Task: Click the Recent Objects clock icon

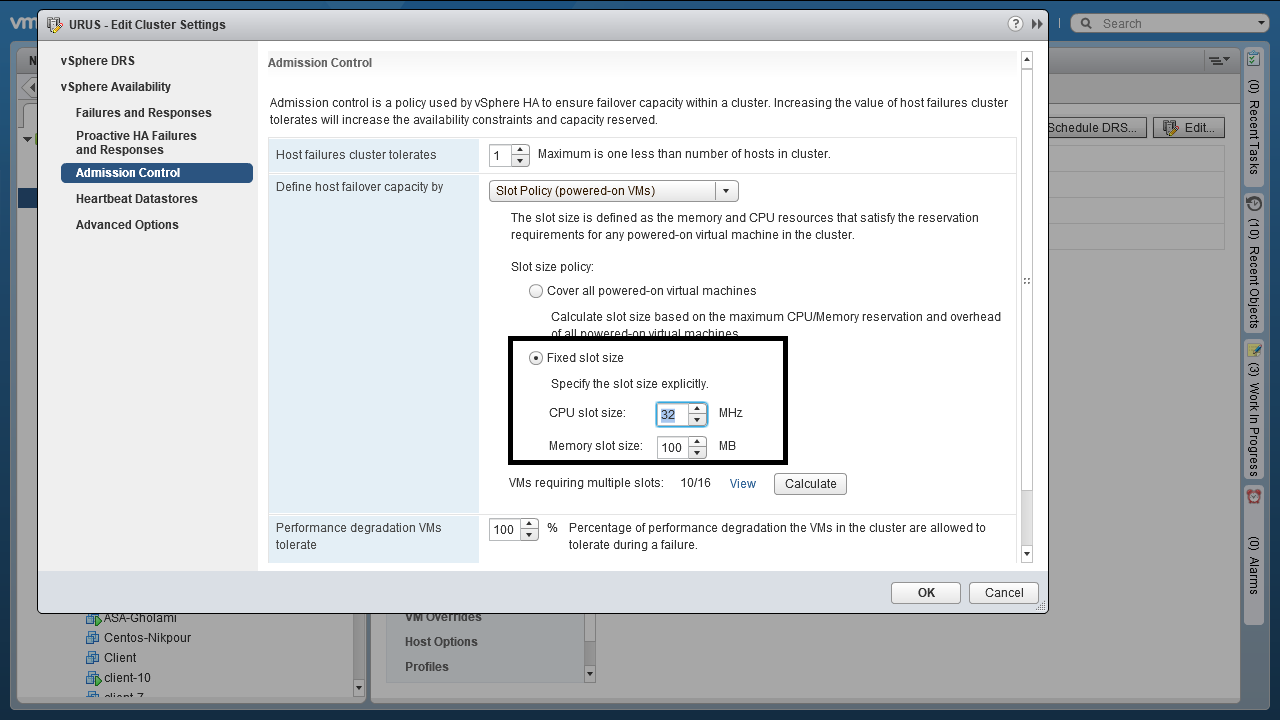Action: [x=1253, y=204]
